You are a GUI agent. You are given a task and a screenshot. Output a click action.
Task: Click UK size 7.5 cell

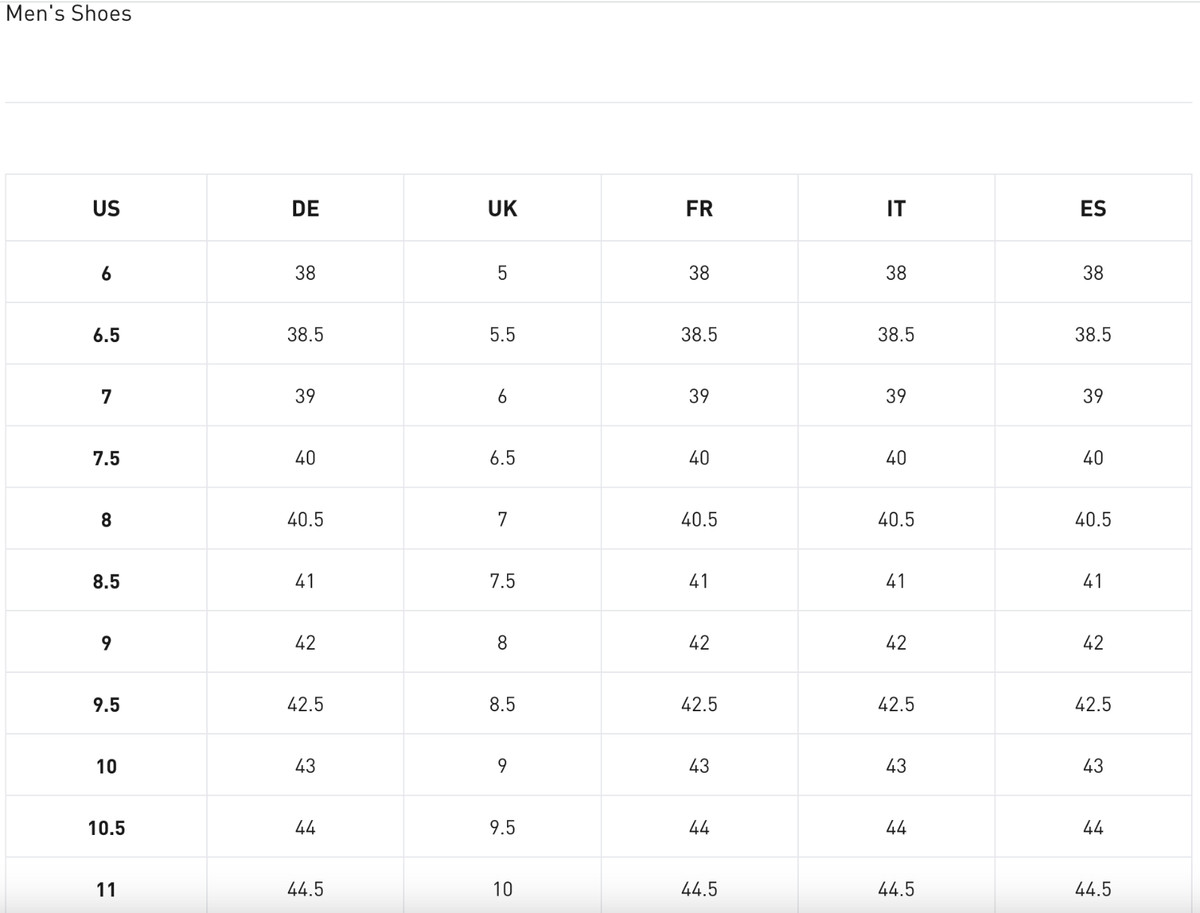[x=502, y=581]
